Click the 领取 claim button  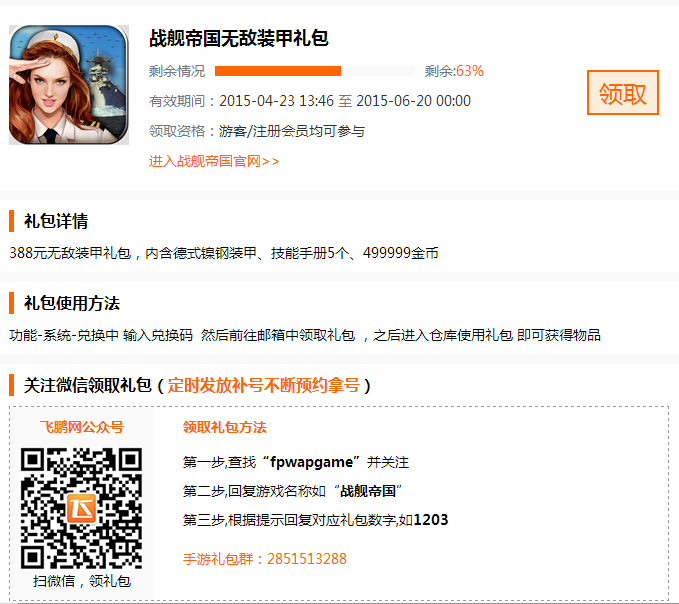622,93
